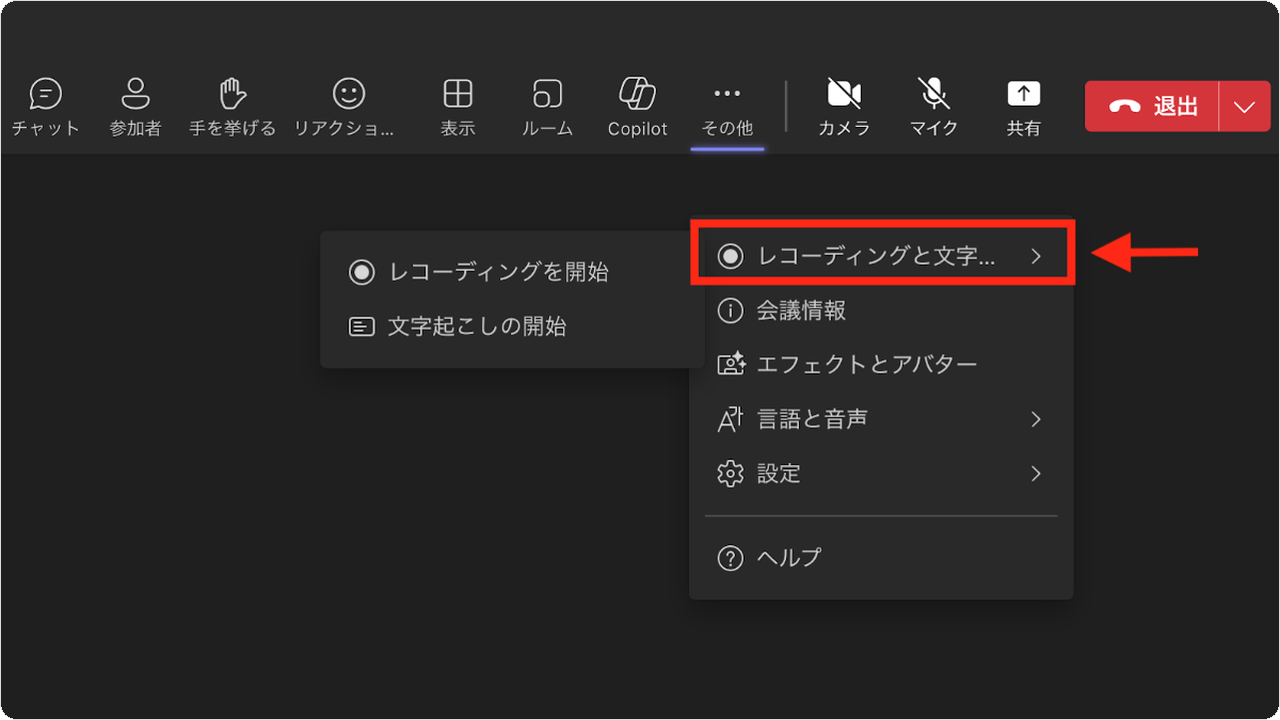Click the question mark icon beside ヘルプ
This screenshot has width=1280, height=720.
pos(731,558)
